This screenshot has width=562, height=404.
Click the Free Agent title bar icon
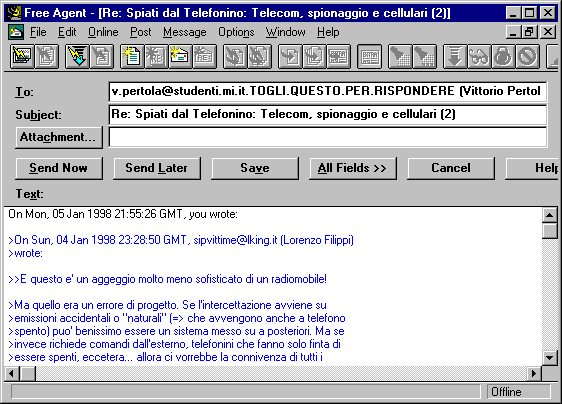(14, 13)
